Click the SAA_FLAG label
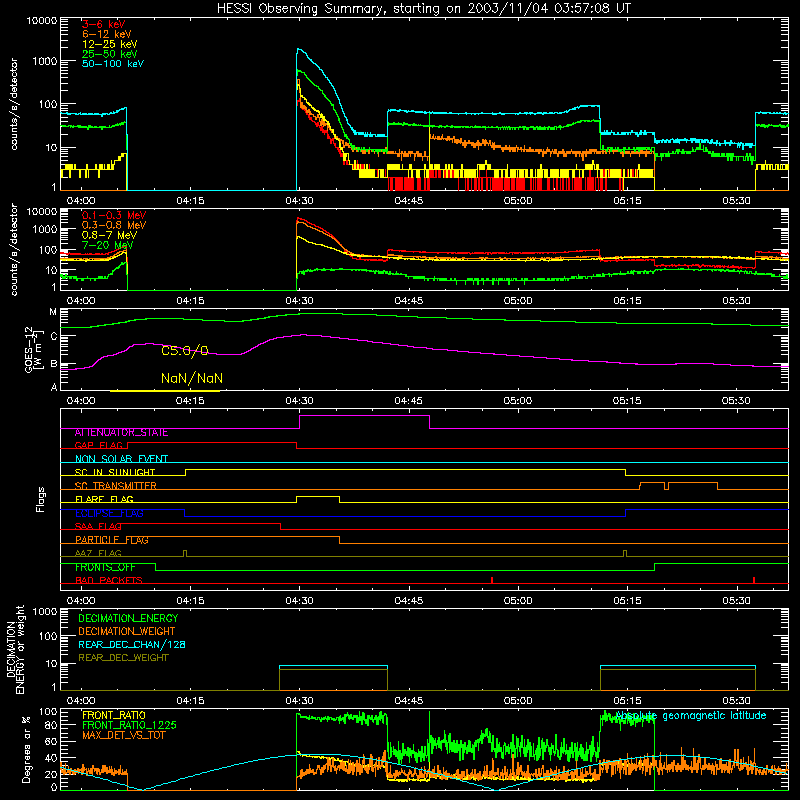The width and height of the screenshot is (800, 800). click(98, 526)
